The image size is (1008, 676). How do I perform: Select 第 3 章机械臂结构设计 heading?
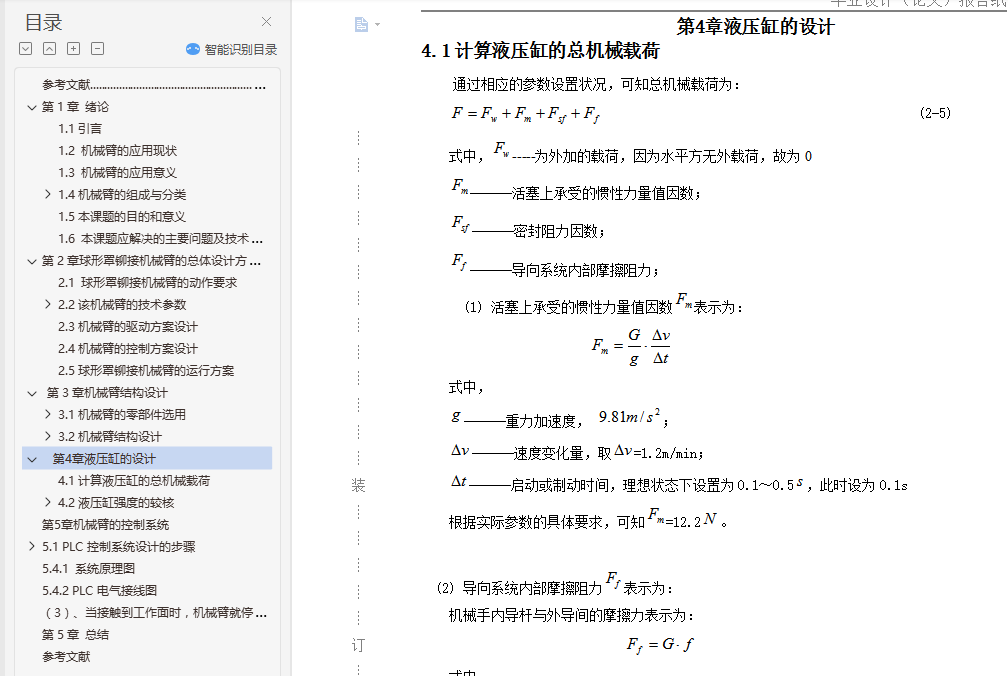pyautogui.click(x=107, y=393)
